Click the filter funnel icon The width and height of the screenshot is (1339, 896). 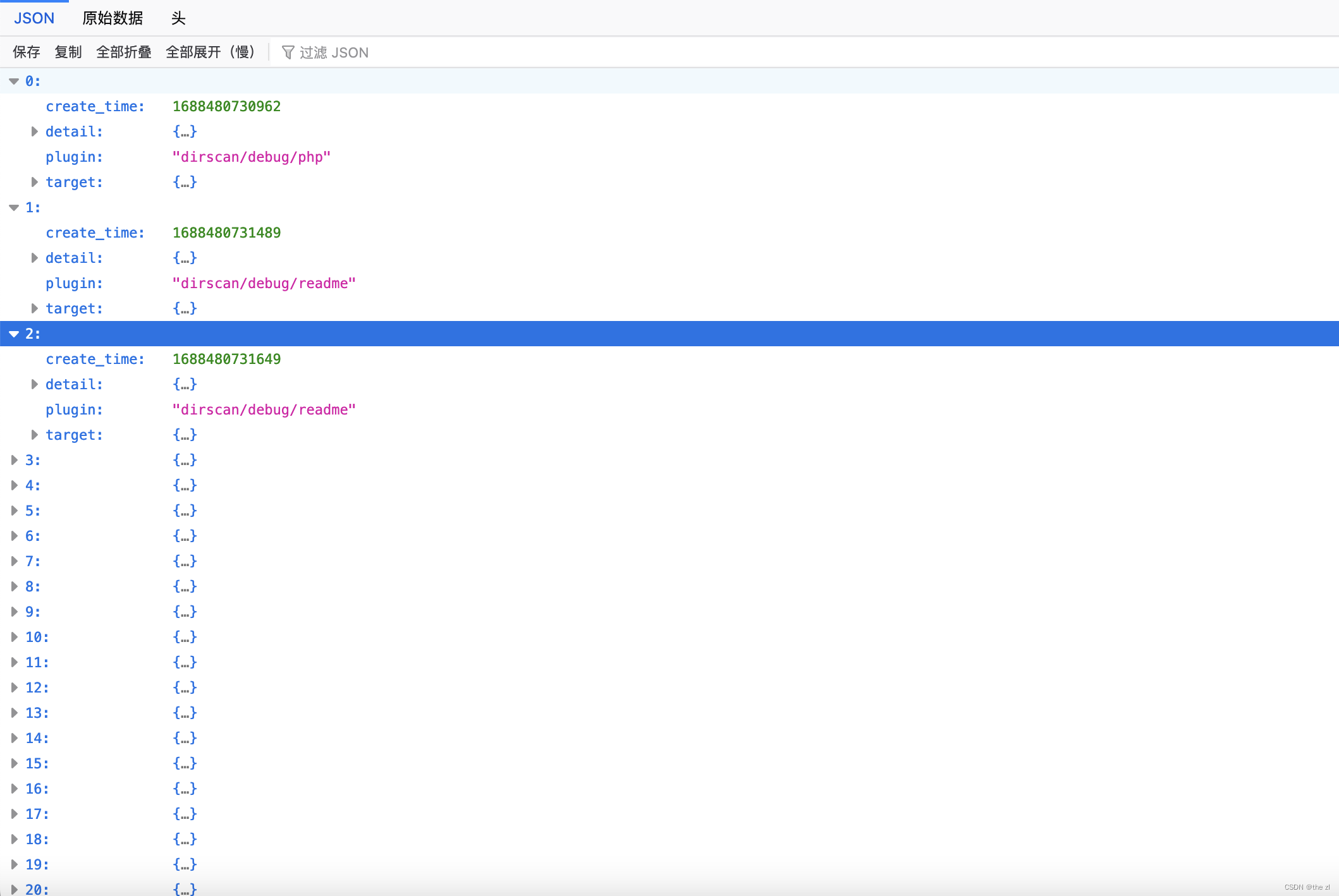(x=288, y=52)
